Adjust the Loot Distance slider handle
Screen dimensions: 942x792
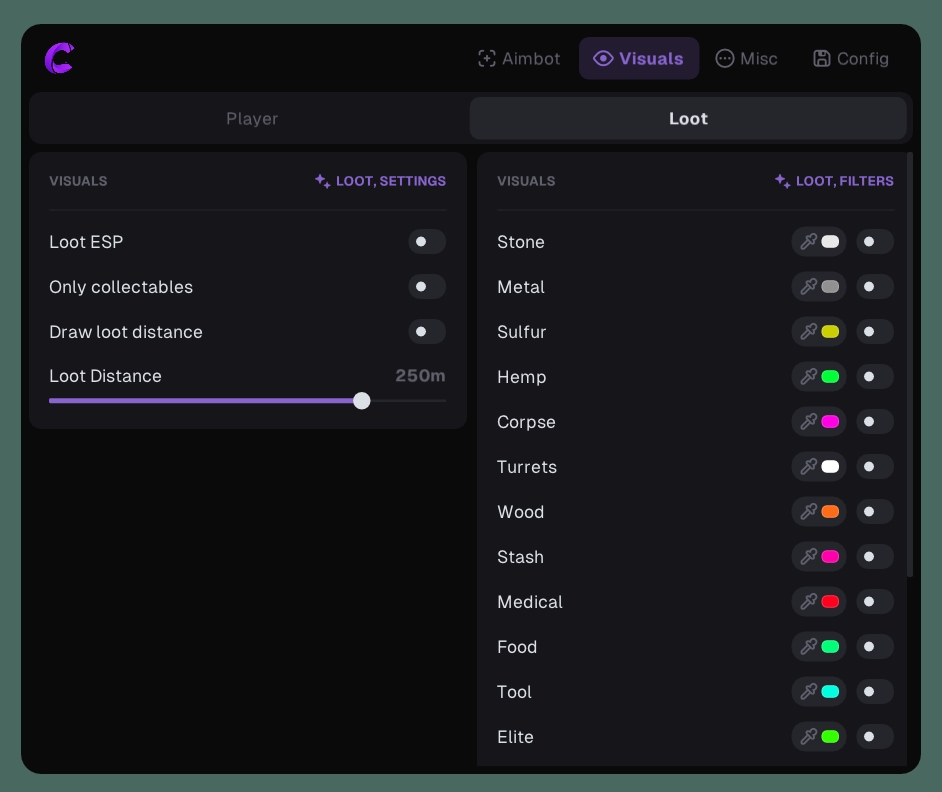362,400
